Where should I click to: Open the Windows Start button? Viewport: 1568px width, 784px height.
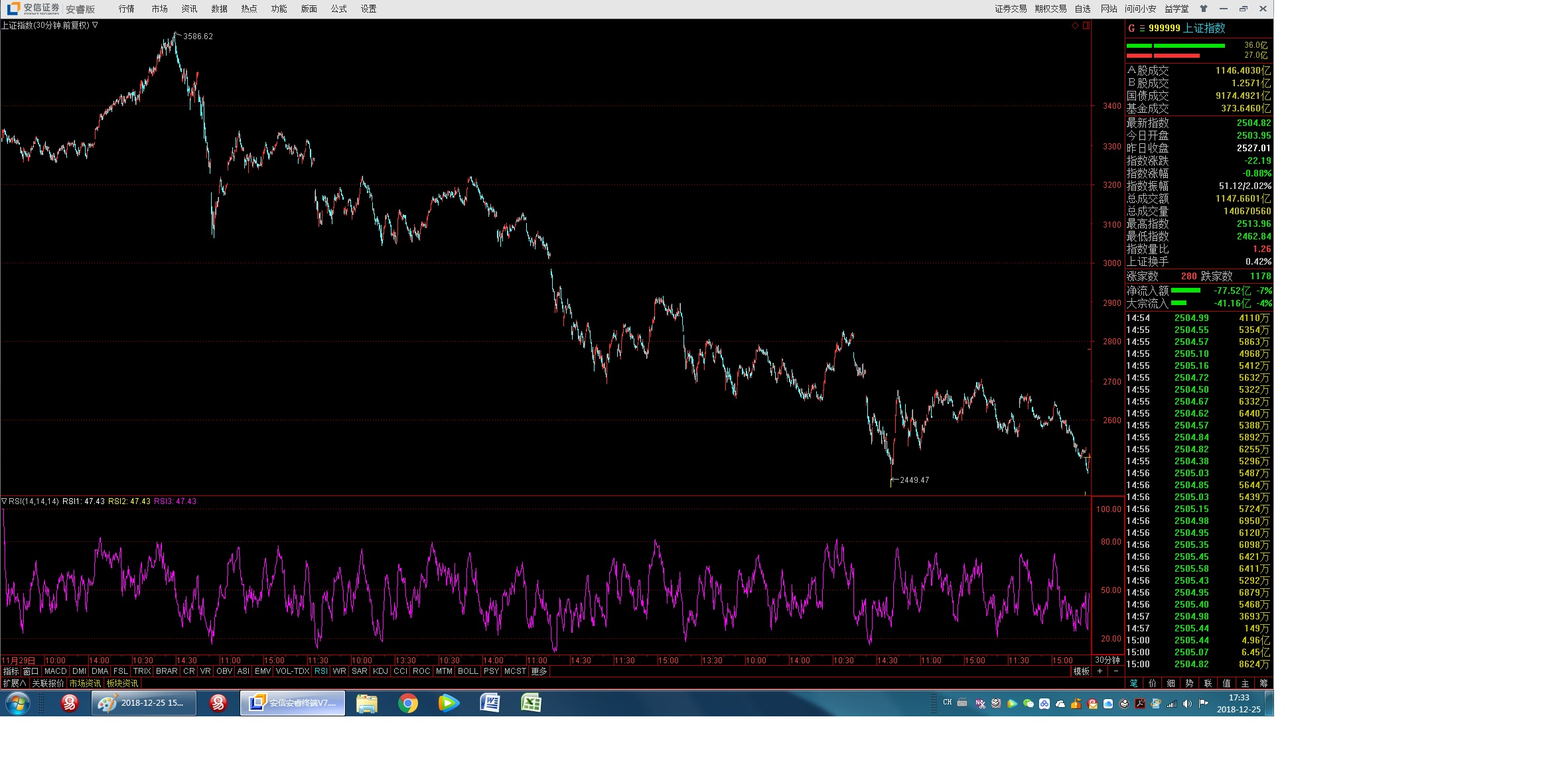click(x=18, y=703)
